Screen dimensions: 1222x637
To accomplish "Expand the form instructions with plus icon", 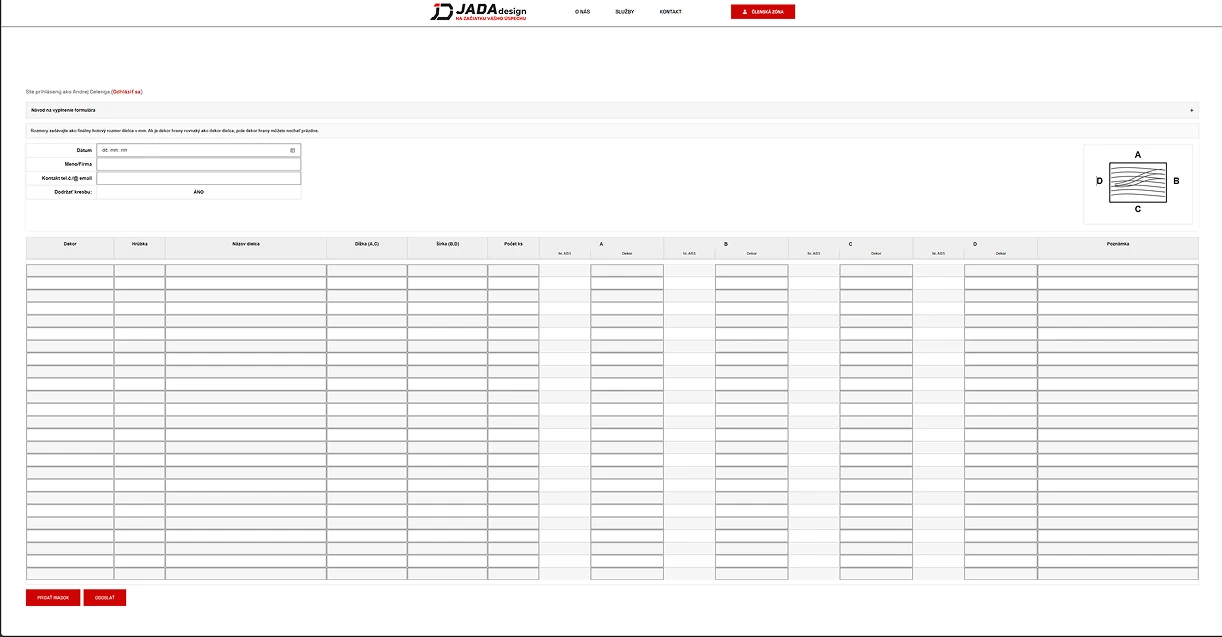I will point(1191,110).
